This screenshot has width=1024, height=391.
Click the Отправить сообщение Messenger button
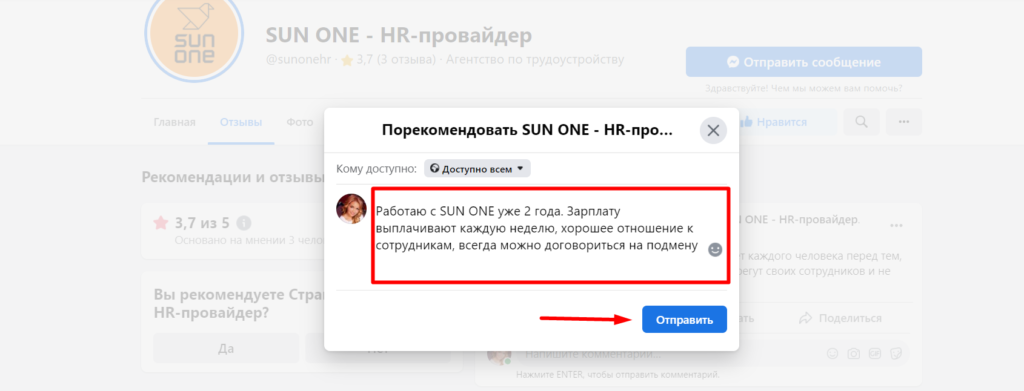tap(804, 63)
